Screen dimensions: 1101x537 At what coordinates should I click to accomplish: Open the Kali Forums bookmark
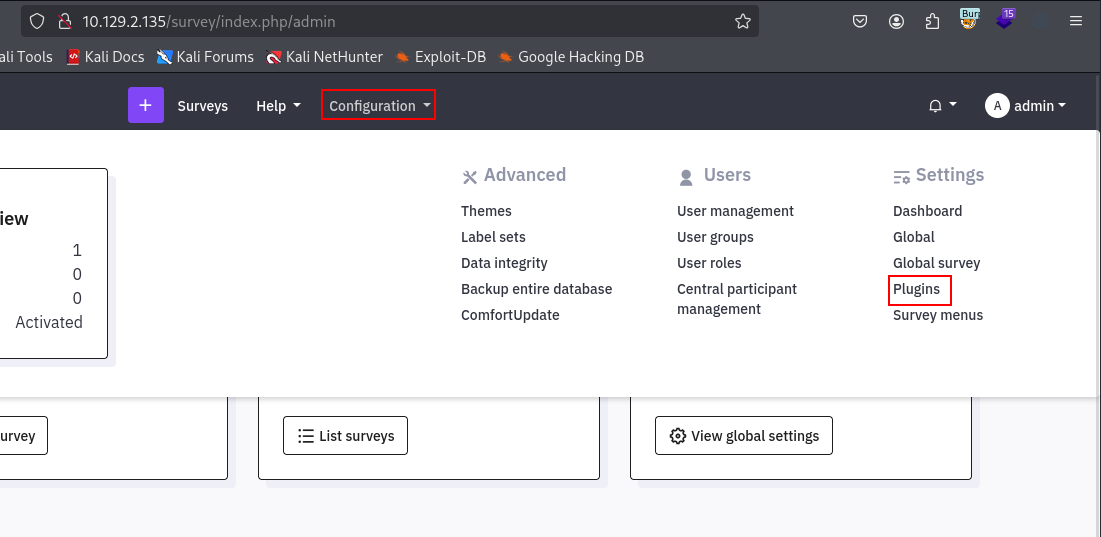click(x=205, y=57)
